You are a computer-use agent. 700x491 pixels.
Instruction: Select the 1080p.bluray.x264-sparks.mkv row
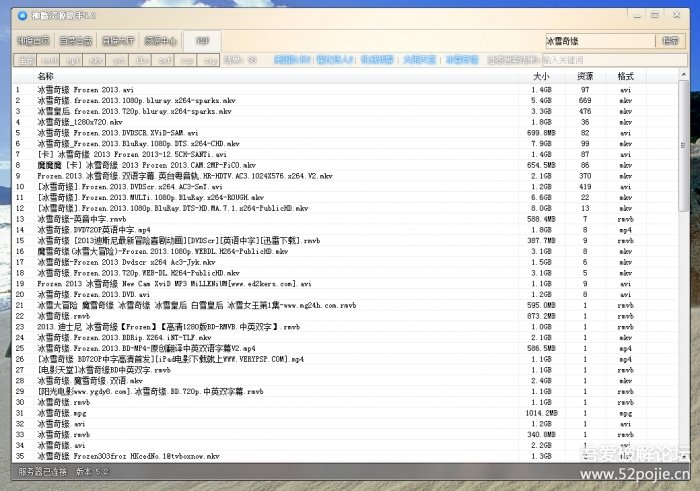click(x=345, y=100)
